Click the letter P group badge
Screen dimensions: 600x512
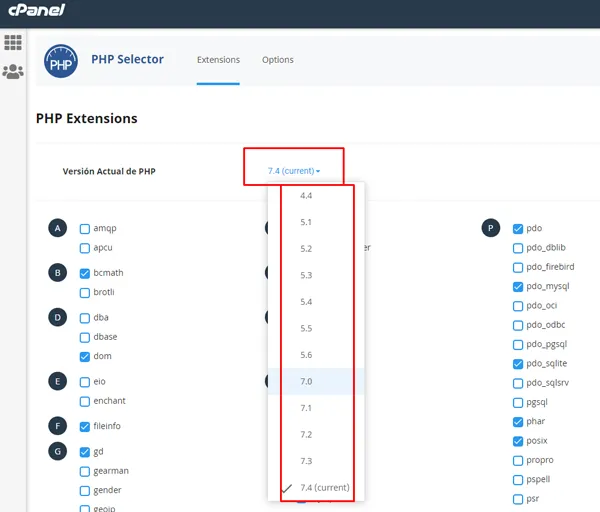coord(491,228)
